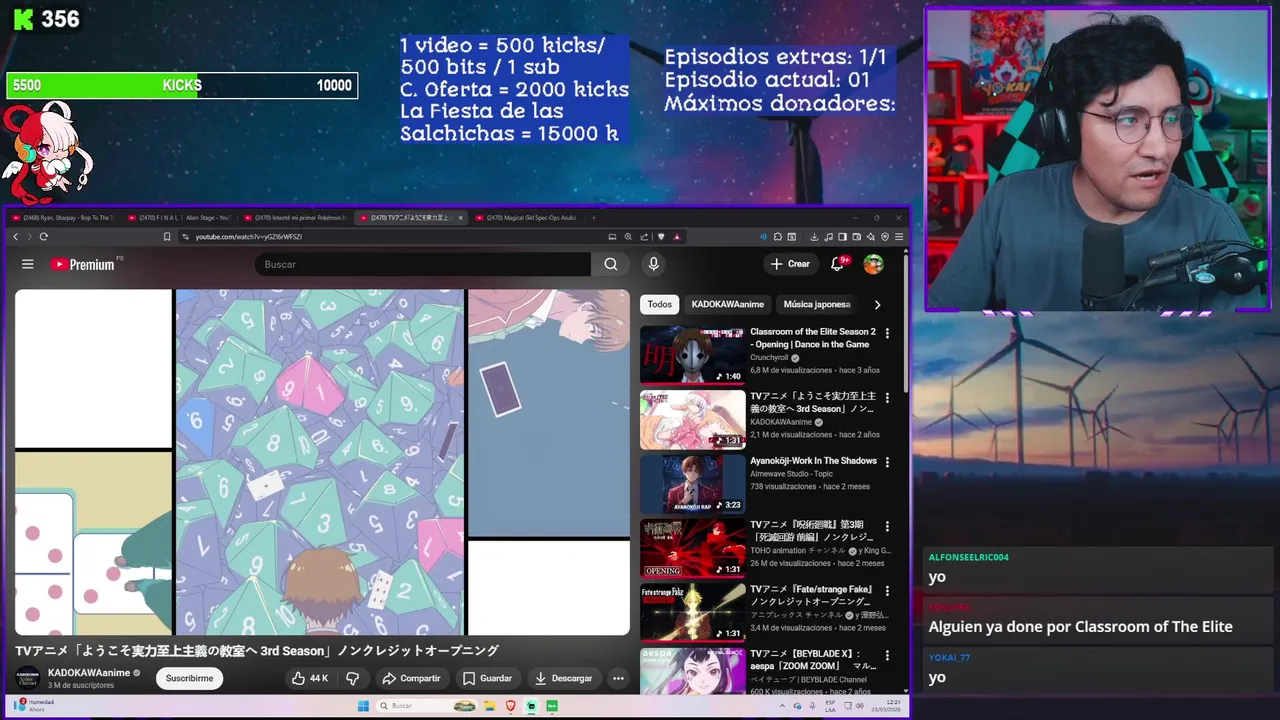Open options for 2,1 M views 3rd Season video

tap(887, 398)
